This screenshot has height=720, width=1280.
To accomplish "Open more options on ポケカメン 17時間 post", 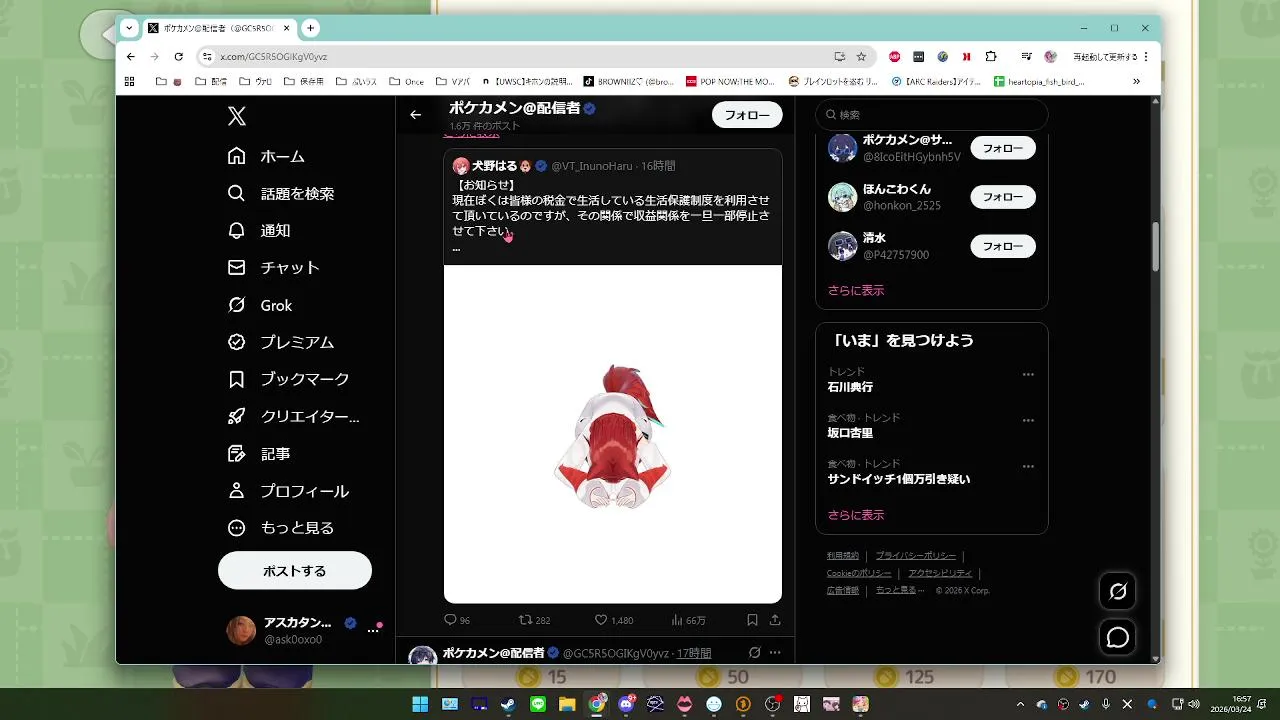I will click(774, 653).
